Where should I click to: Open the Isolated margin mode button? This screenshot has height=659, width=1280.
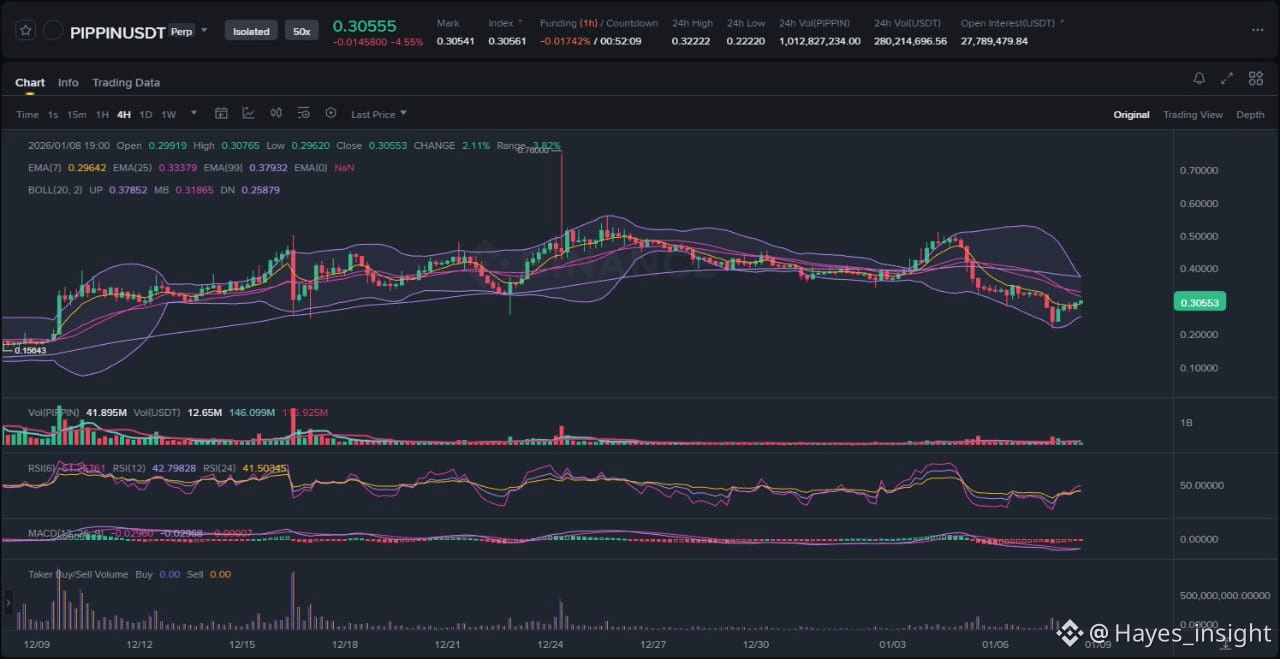click(x=251, y=31)
